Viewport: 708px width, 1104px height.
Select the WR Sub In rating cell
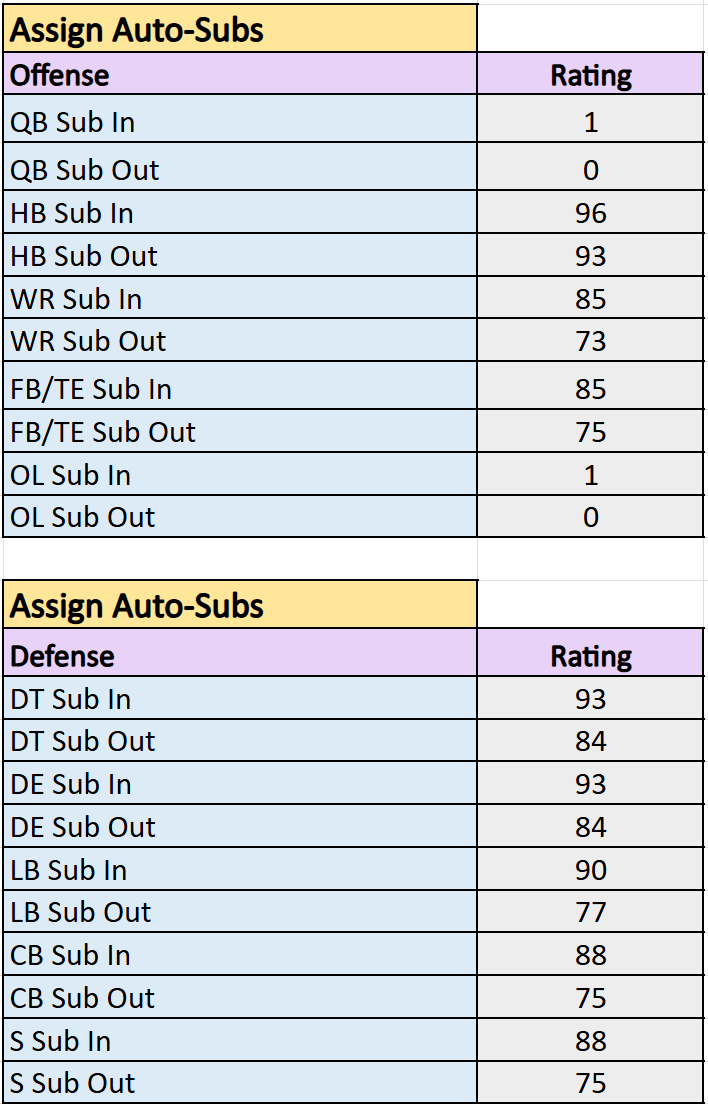pos(590,300)
